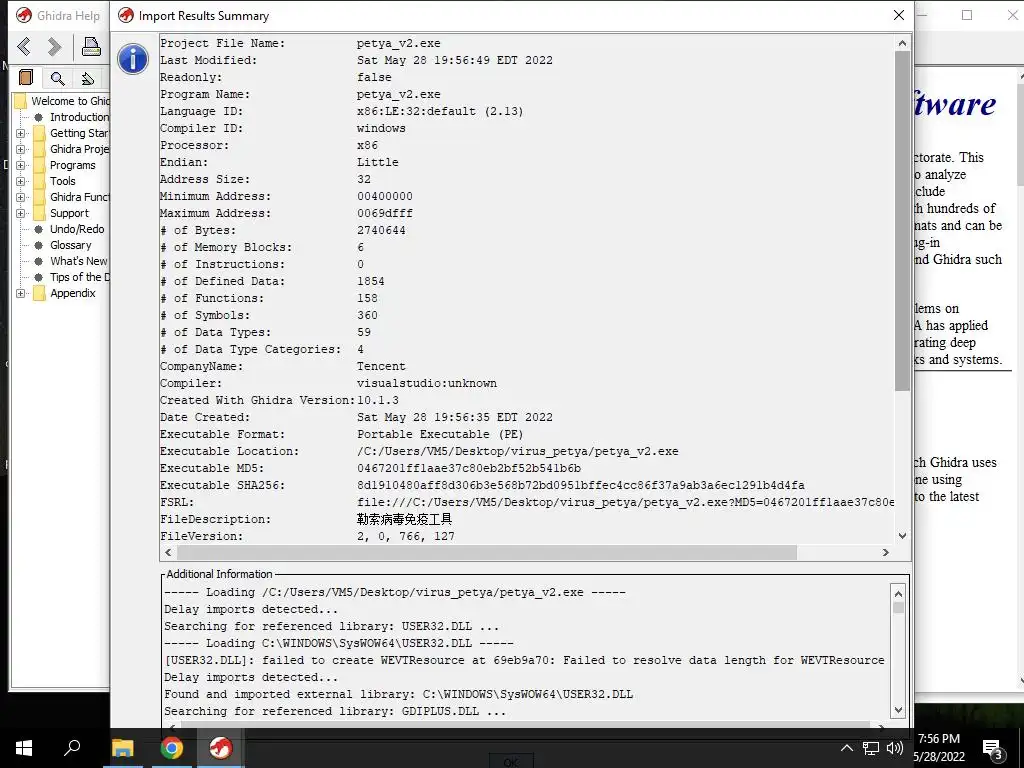The width and height of the screenshot is (1024, 768).
Task: Click the Executable SHA256 hash value
Action: tap(581, 485)
